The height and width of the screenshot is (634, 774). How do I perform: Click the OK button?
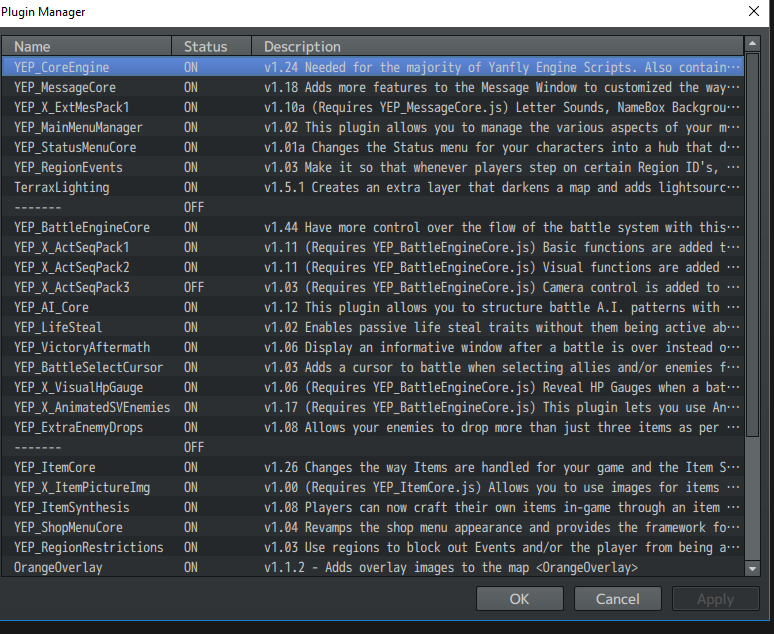[x=519, y=598]
